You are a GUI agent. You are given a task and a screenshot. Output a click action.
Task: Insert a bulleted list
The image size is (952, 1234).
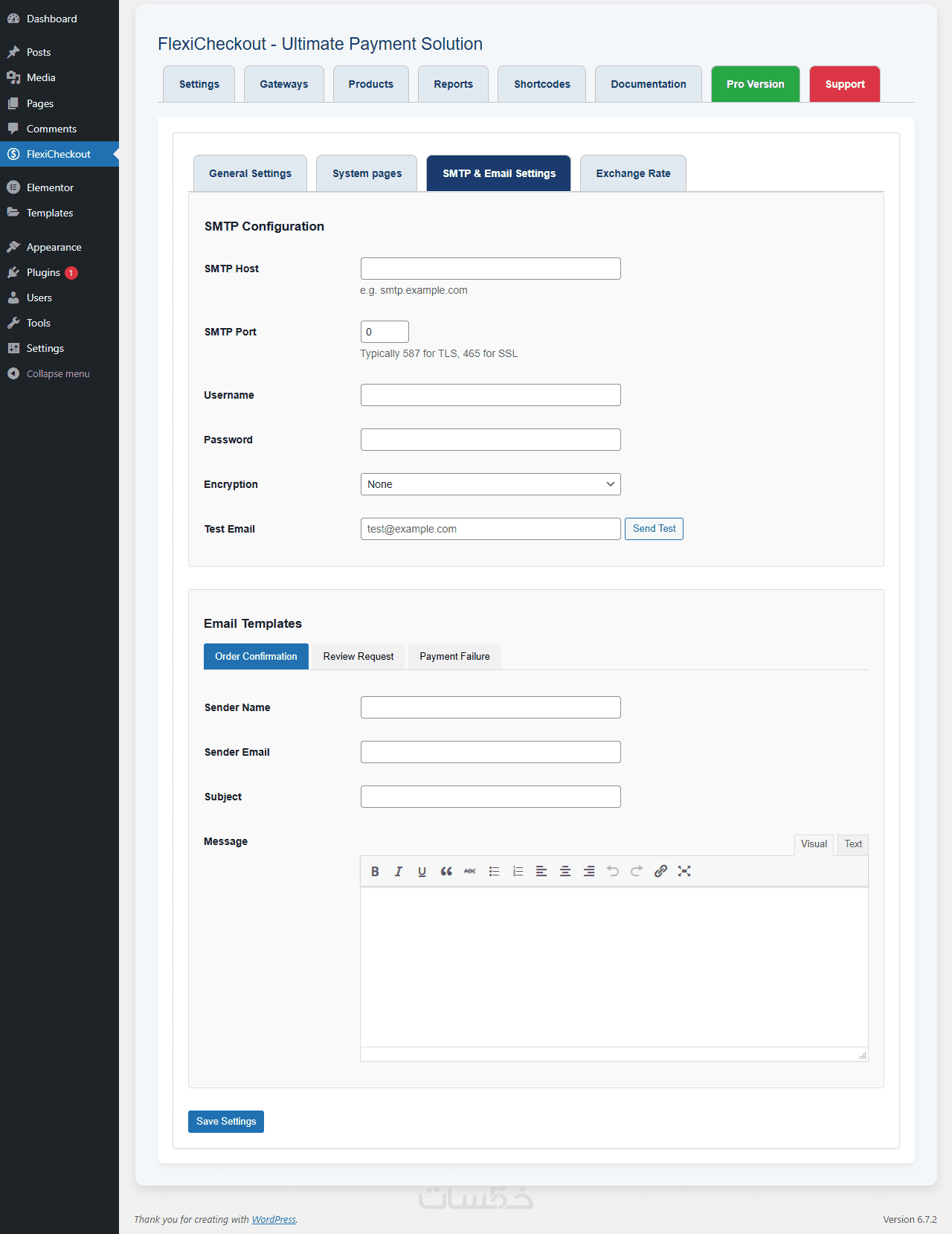494,871
